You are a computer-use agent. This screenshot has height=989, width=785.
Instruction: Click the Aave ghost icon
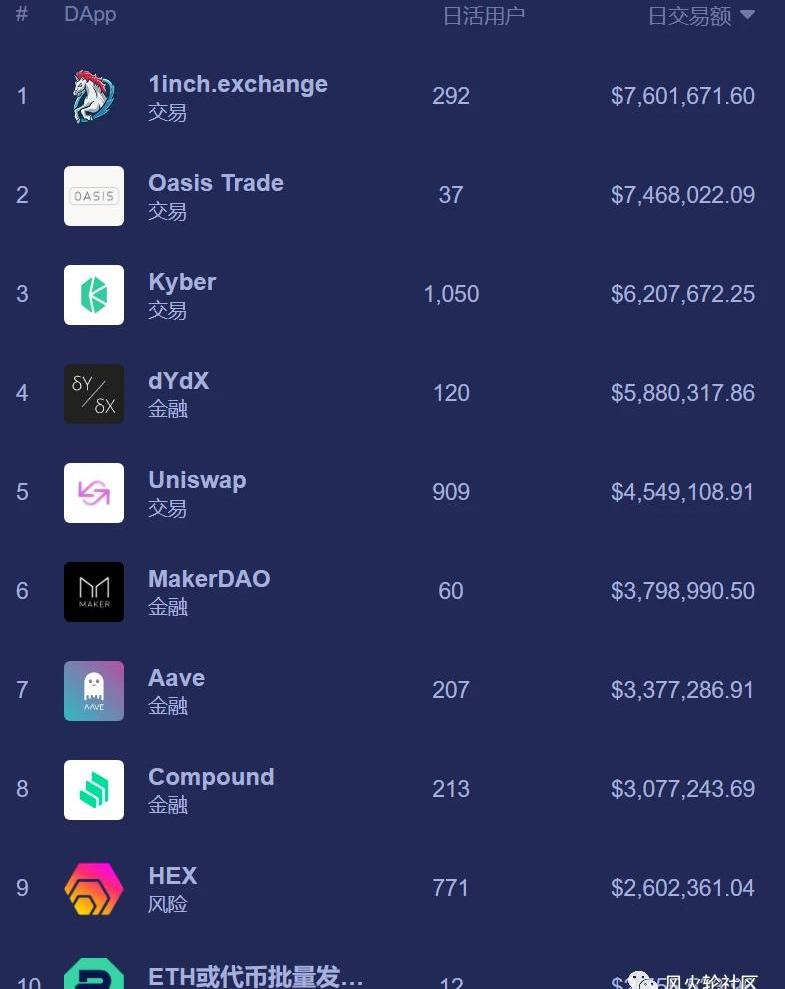[x=94, y=691]
